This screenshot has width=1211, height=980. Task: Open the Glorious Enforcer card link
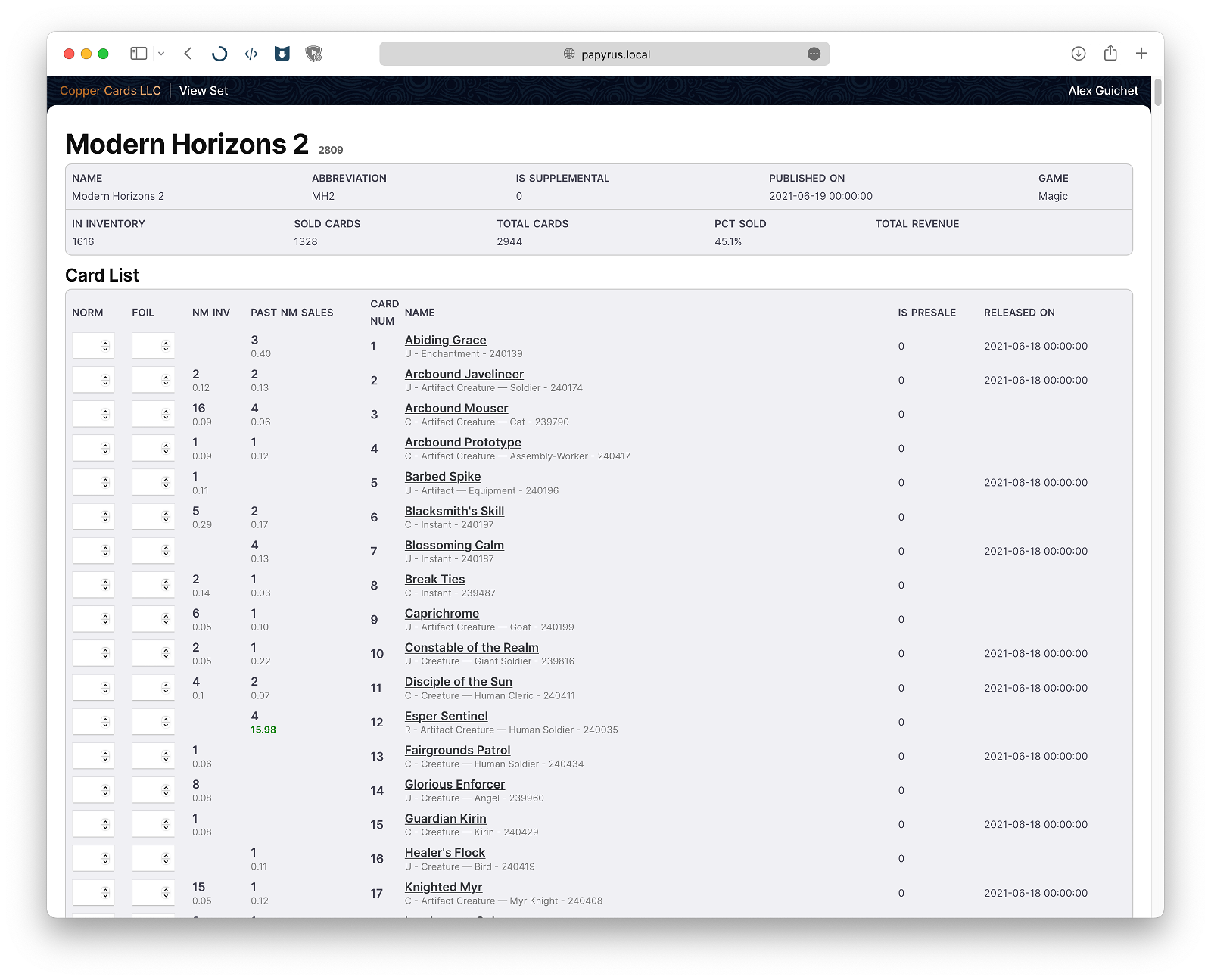pos(455,784)
